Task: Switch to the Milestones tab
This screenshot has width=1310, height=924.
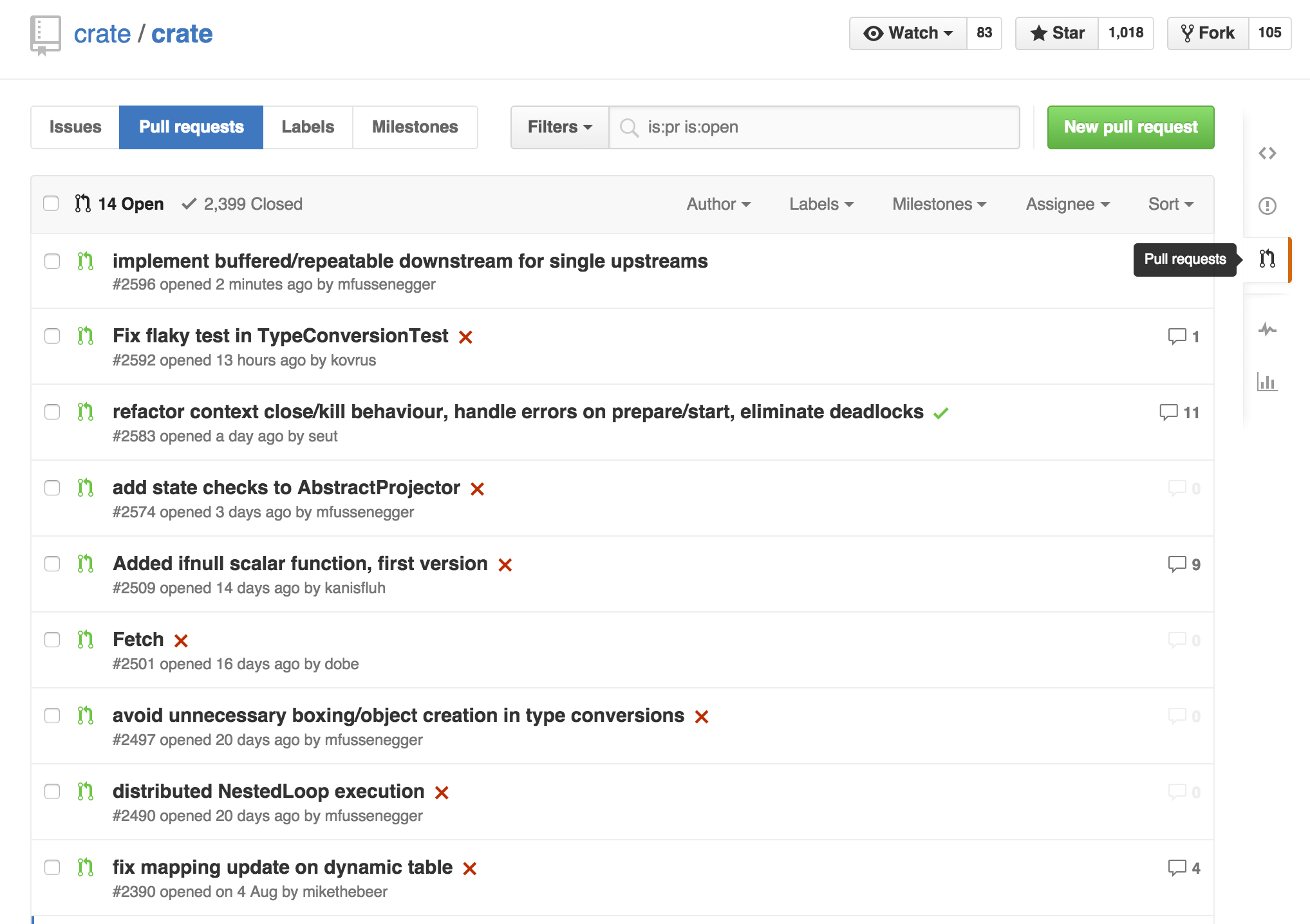Action: 415,127
